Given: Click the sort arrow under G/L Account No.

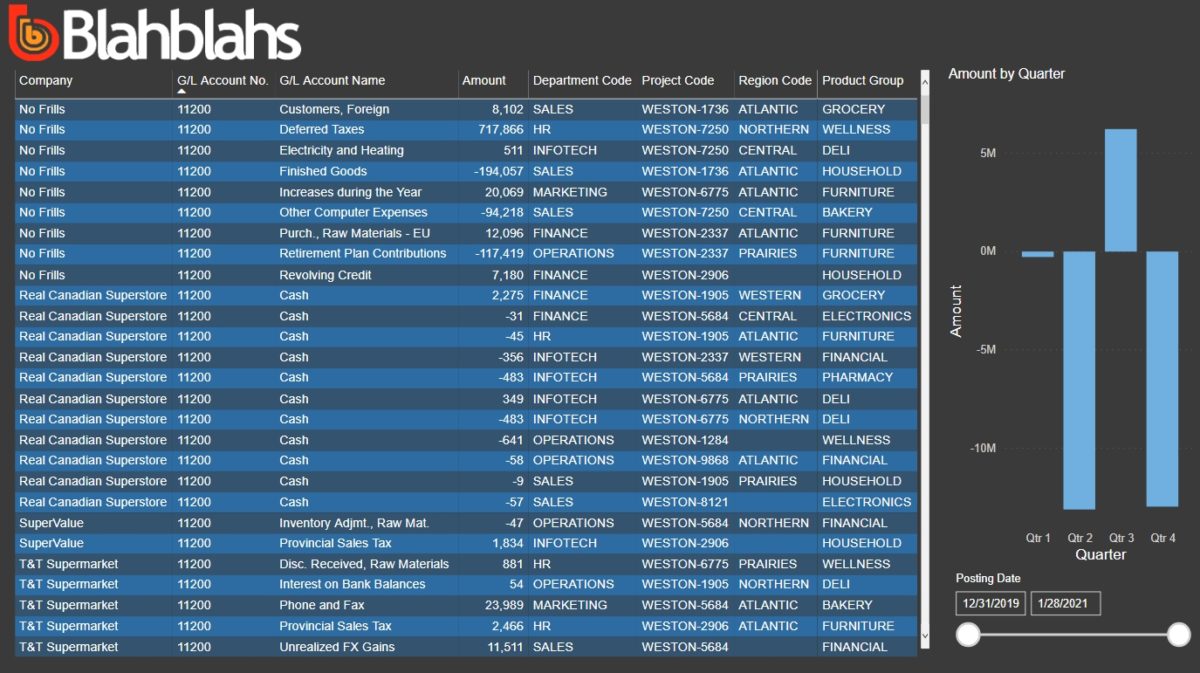Looking at the screenshot, I should click(182, 92).
